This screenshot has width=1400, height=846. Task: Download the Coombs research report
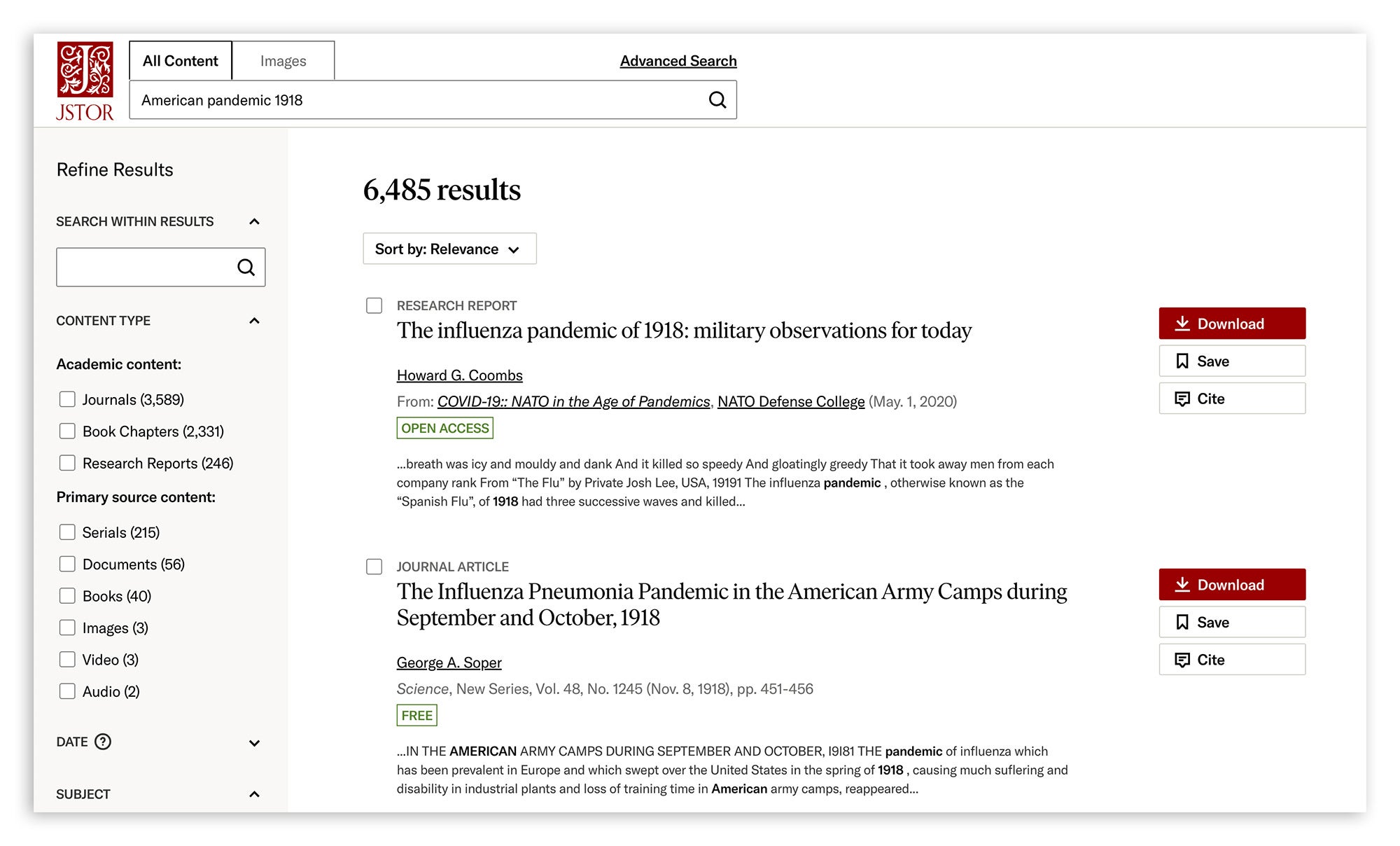click(x=1232, y=324)
